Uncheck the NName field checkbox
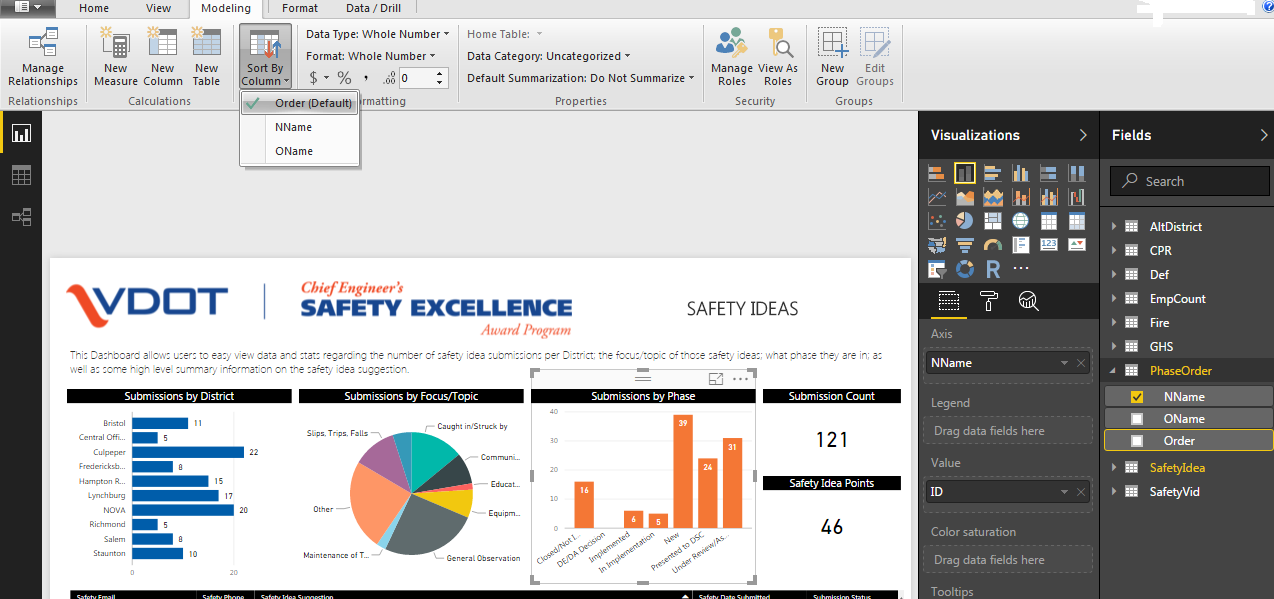Image resolution: width=1274 pixels, height=599 pixels. click(x=1137, y=397)
